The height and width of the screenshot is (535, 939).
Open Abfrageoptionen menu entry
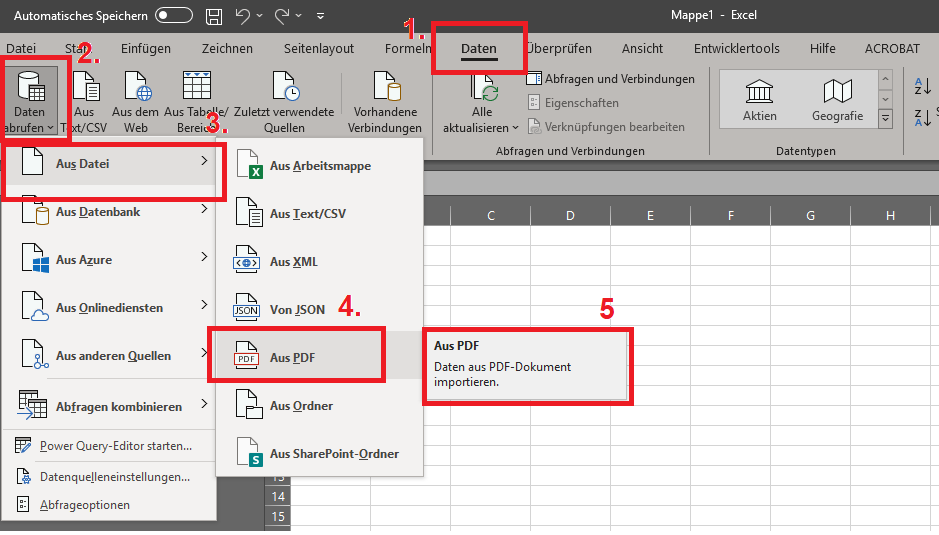[x=110, y=504]
